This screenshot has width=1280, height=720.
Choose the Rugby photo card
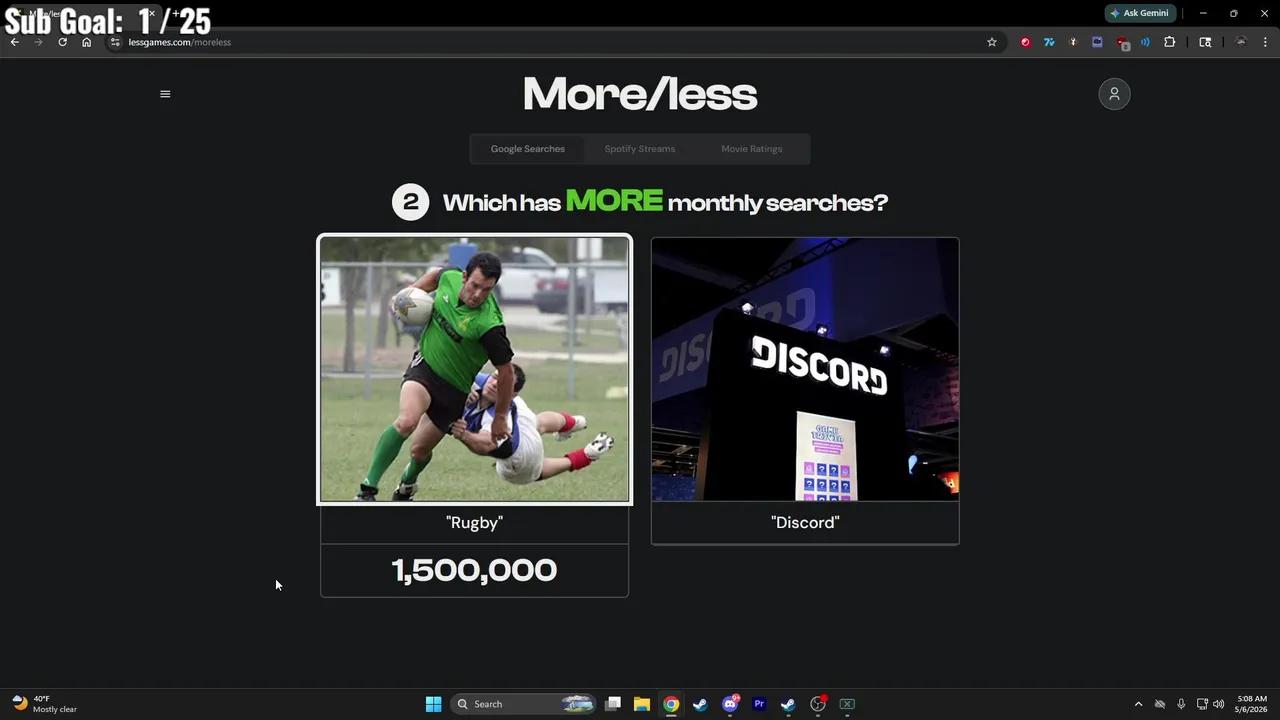(474, 369)
